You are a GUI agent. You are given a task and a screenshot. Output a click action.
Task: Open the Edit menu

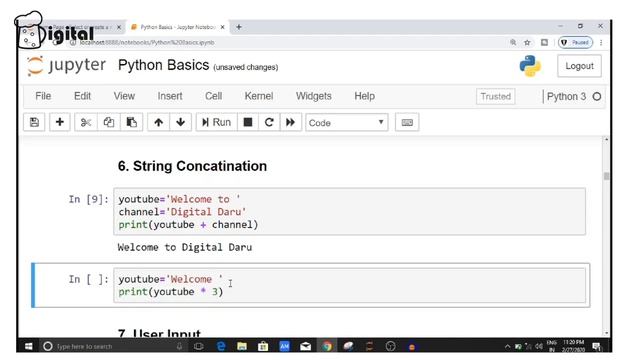coord(82,96)
